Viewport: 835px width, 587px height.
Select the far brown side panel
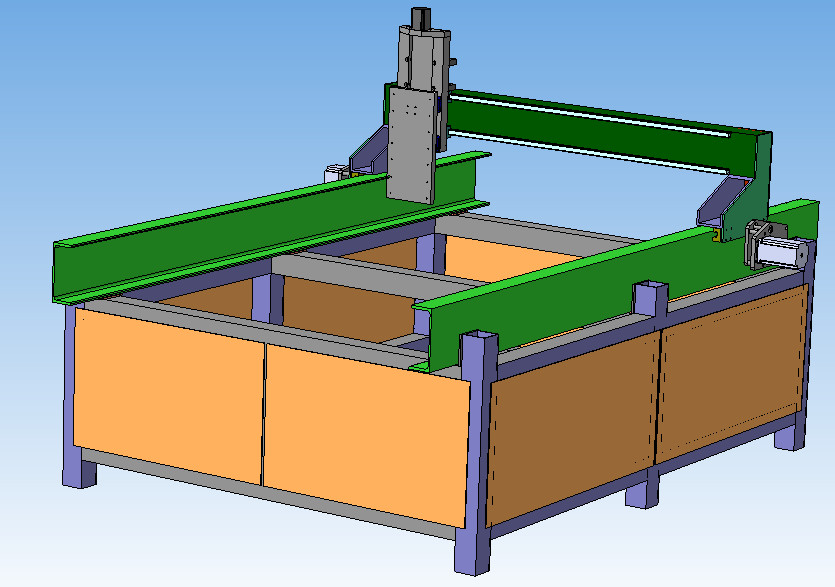point(731,373)
